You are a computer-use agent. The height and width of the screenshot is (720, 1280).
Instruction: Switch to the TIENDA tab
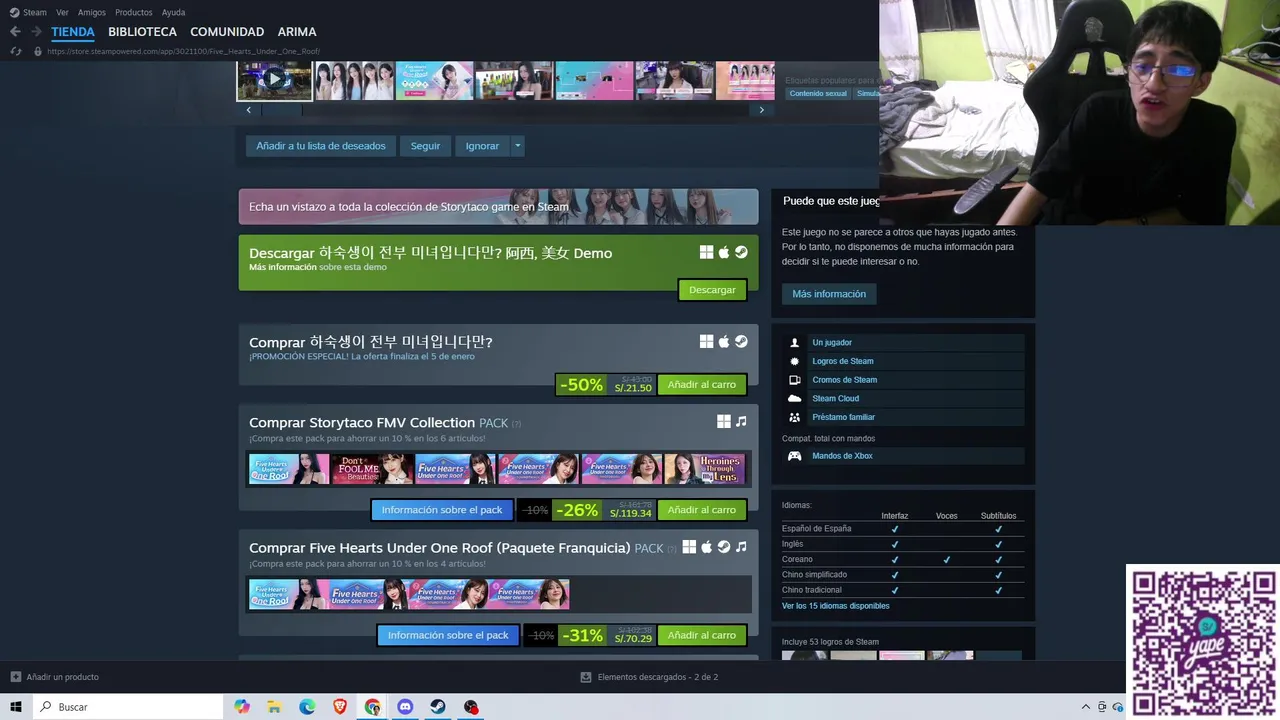[73, 32]
